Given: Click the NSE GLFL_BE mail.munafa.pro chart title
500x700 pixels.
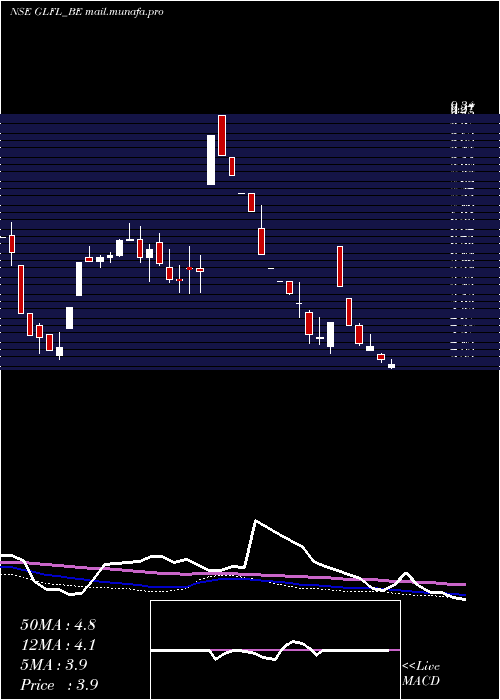Looking at the screenshot, I should (87, 12).
